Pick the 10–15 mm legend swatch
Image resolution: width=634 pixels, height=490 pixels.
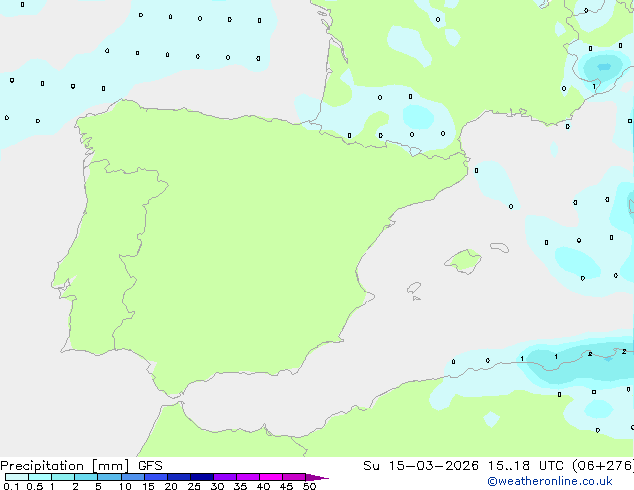[x=132, y=477]
